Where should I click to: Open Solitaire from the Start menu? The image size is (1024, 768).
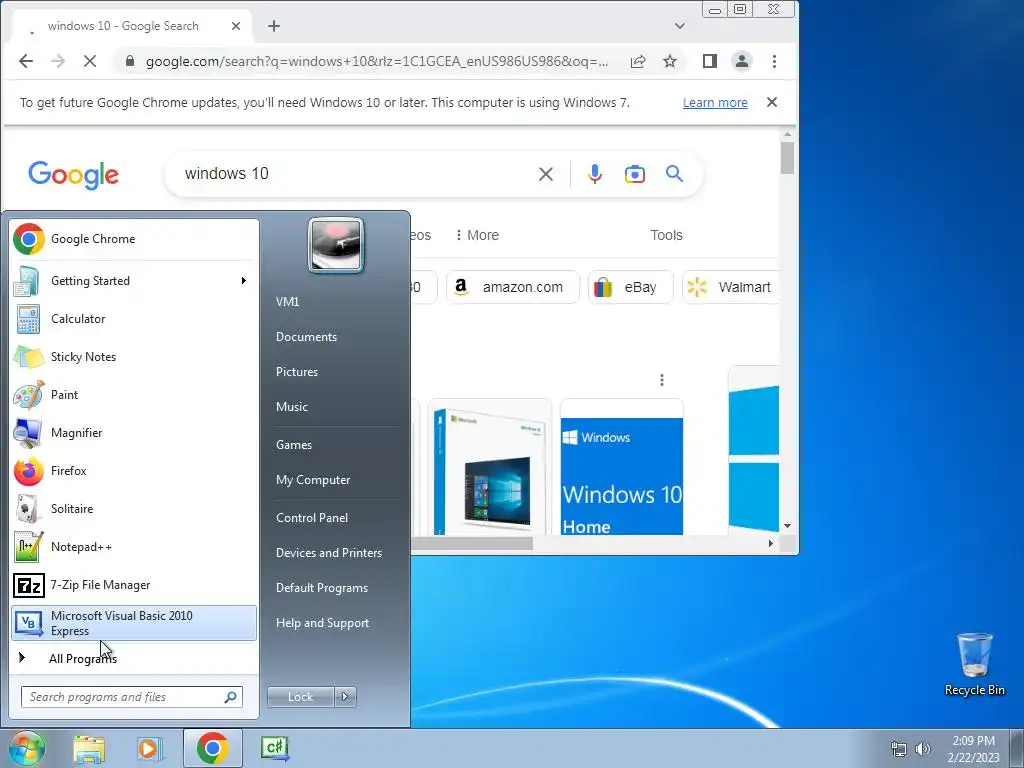point(134,509)
